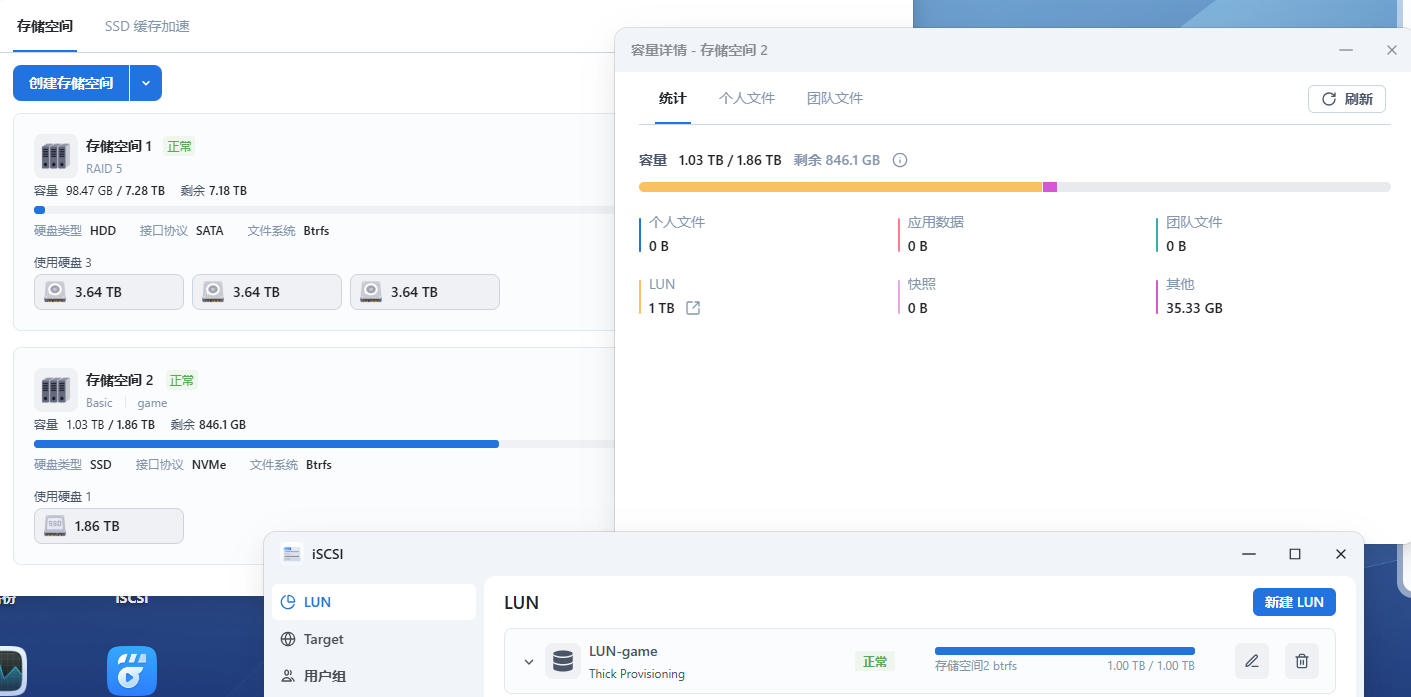The width and height of the screenshot is (1411, 697).
Task: Click the 存储空间 2 drive icon
Action: [55, 390]
